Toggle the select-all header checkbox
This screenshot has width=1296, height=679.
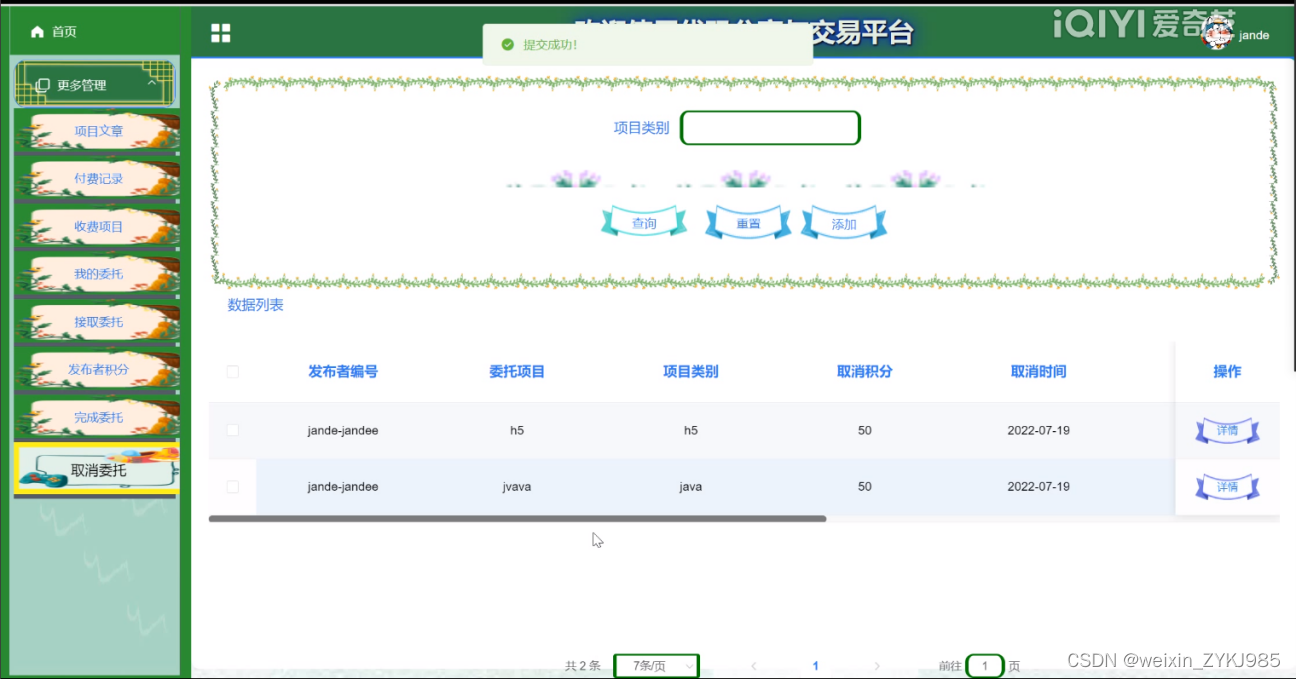tap(233, 372)
